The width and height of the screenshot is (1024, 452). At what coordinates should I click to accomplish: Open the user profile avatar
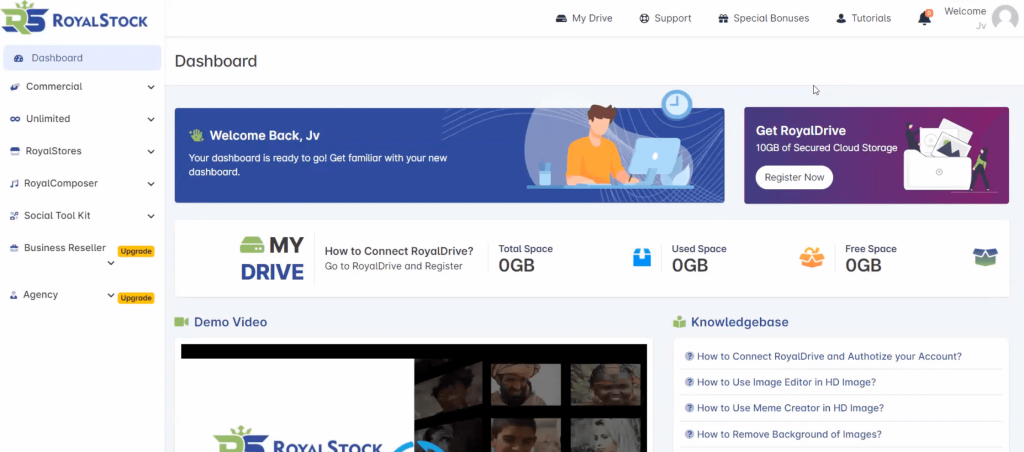click(1004, 18)
